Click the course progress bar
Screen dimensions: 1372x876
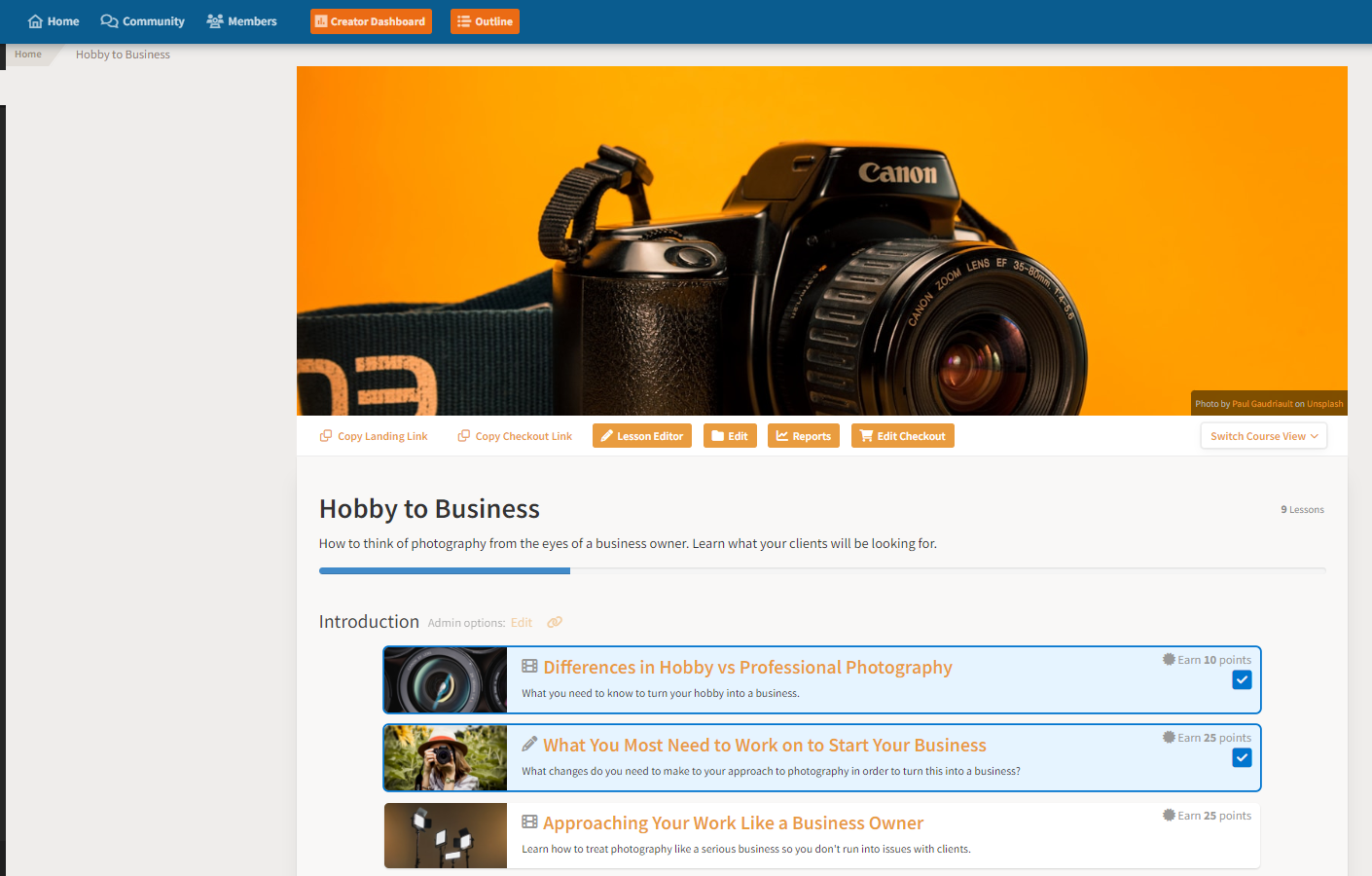(822, 570)
